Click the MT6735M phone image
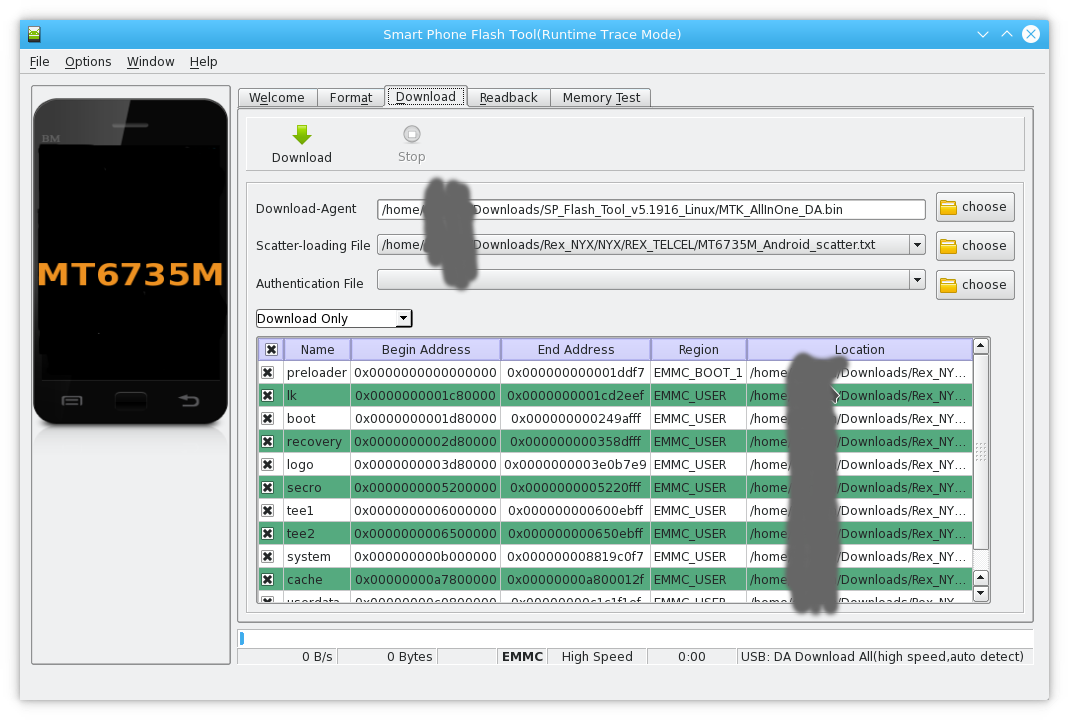The width and height of the screenshot is (1068, 720). 131,262
